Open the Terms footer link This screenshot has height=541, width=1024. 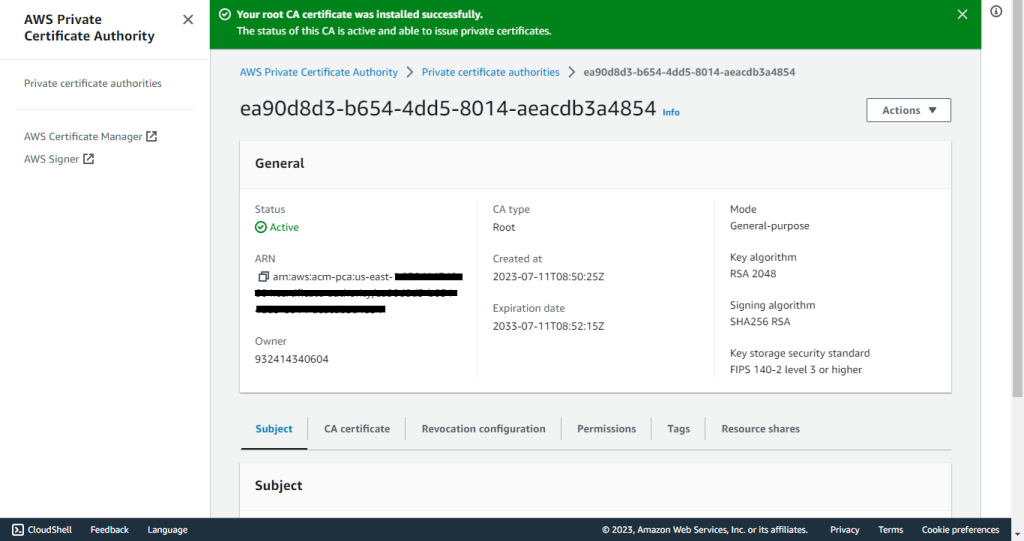pos(890,530)
